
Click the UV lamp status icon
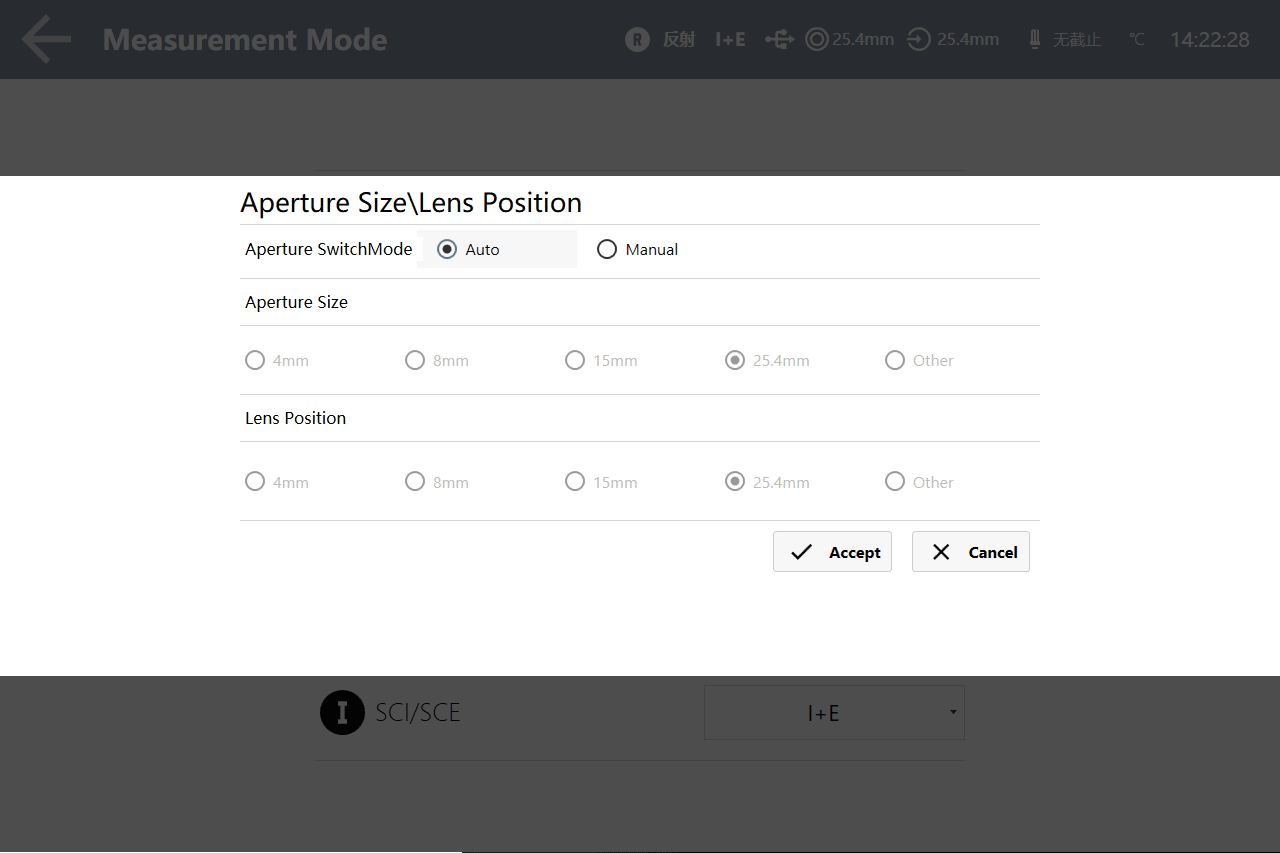coord(1035,40)
